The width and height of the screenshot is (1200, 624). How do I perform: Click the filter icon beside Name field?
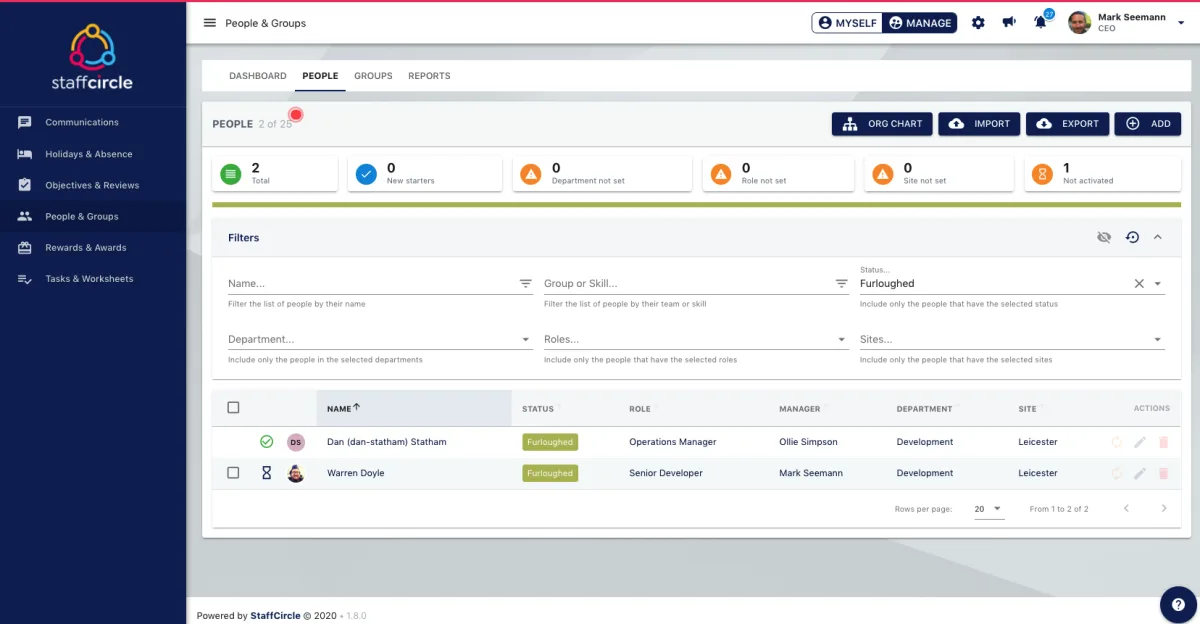point(526,284)
